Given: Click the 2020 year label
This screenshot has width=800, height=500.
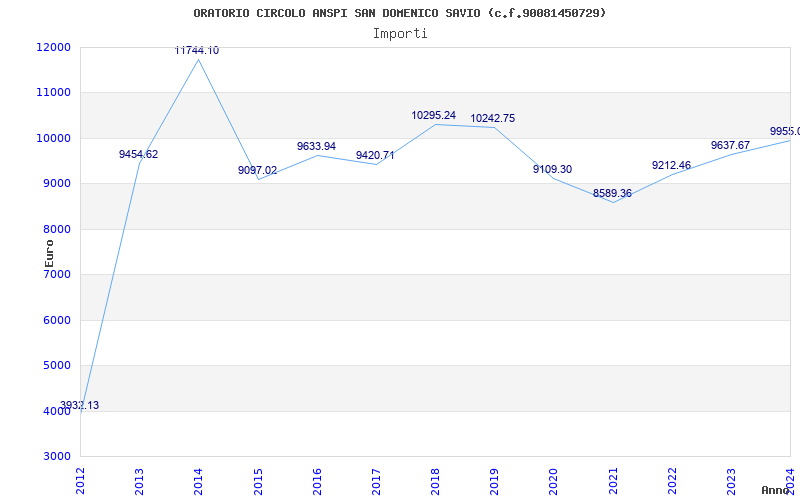Looking at the screenshot, I should pyautogui.click(x=554, y=481).
